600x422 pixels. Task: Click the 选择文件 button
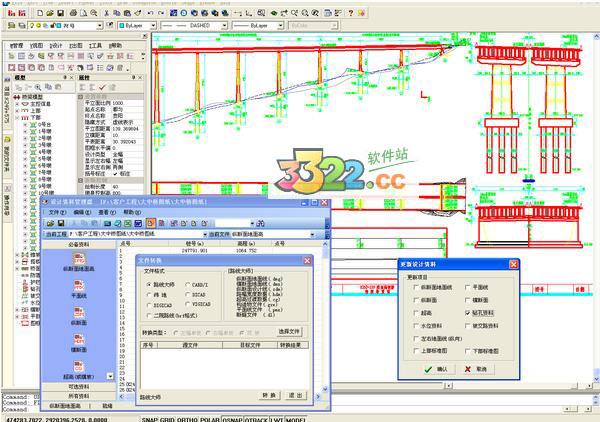288,330
